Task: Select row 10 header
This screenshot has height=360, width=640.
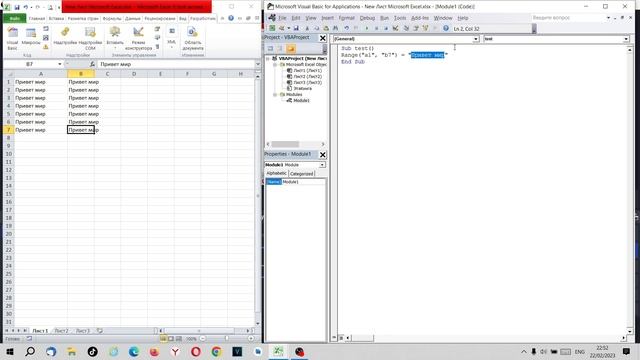Action: (9, 154)
